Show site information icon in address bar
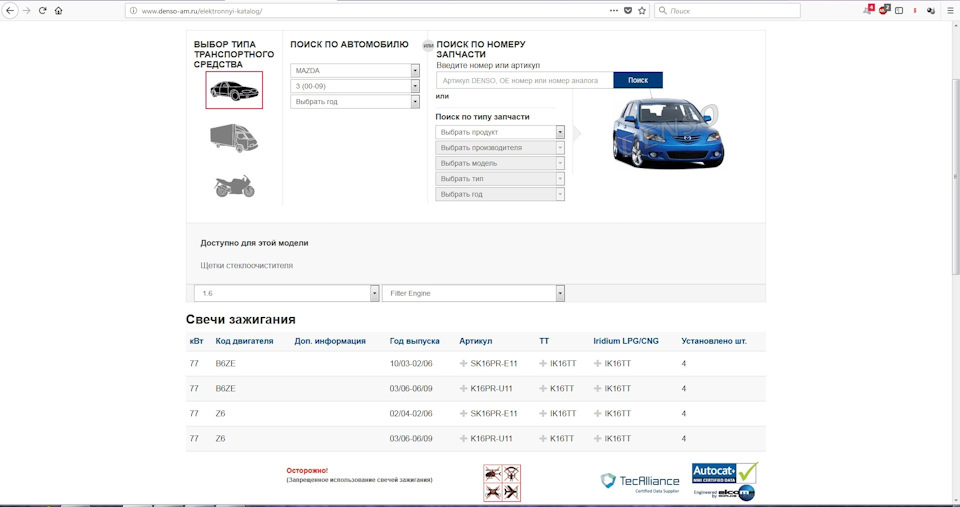The image size is (960, 507). coord(133,10)
